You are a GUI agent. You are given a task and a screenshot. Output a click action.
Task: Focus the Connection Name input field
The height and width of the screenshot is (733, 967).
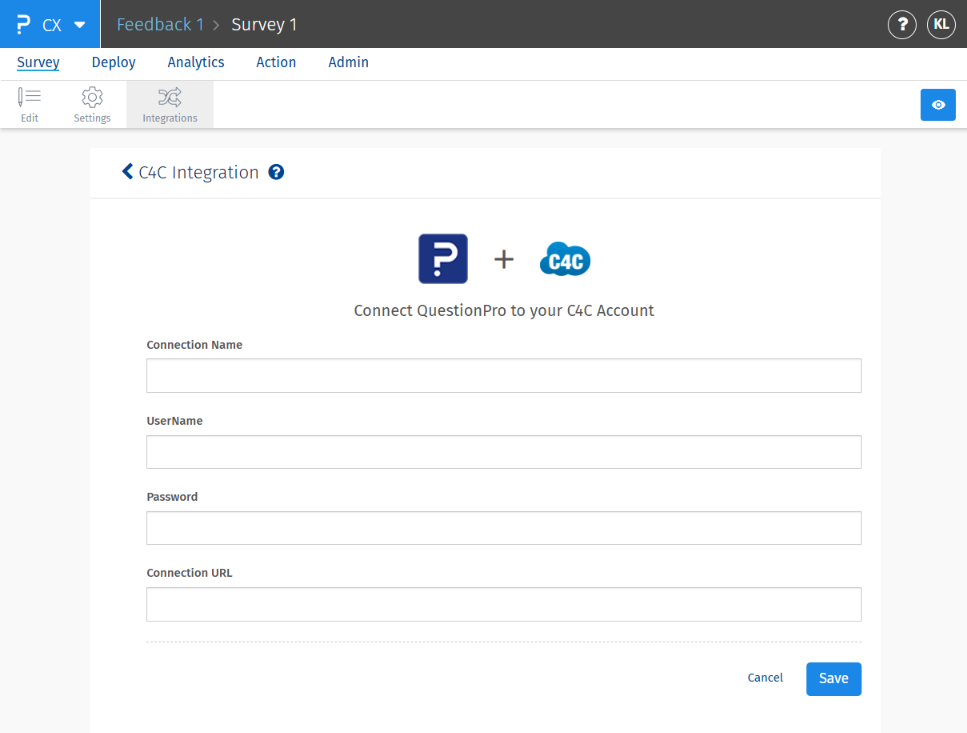(x=503, y=376)
